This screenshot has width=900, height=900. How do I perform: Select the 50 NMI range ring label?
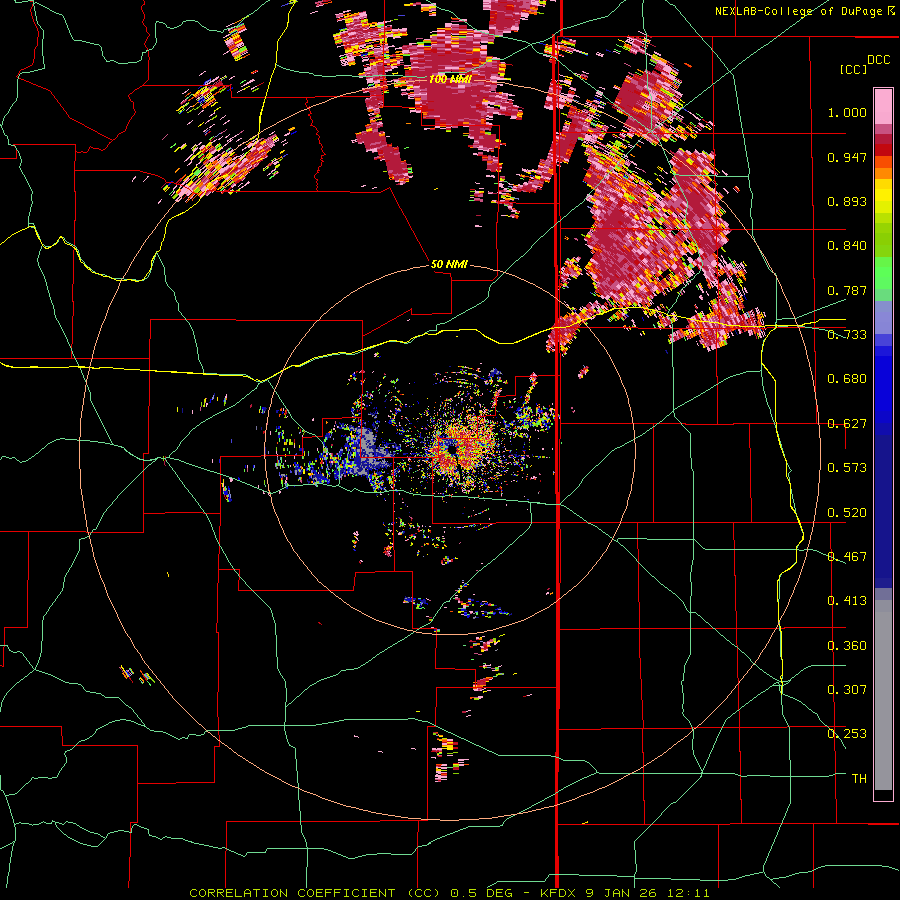pos(449,264)
